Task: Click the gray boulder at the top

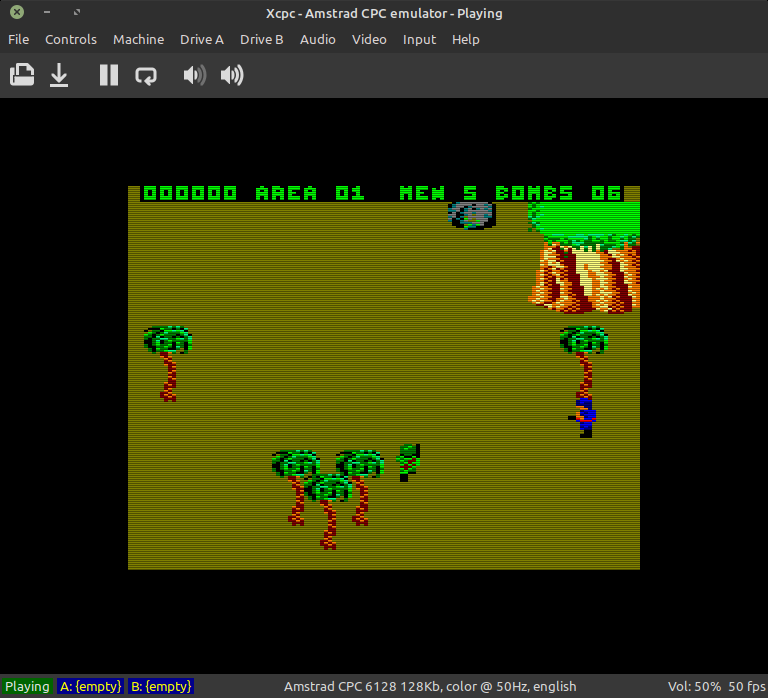Action: coord(472,215)
